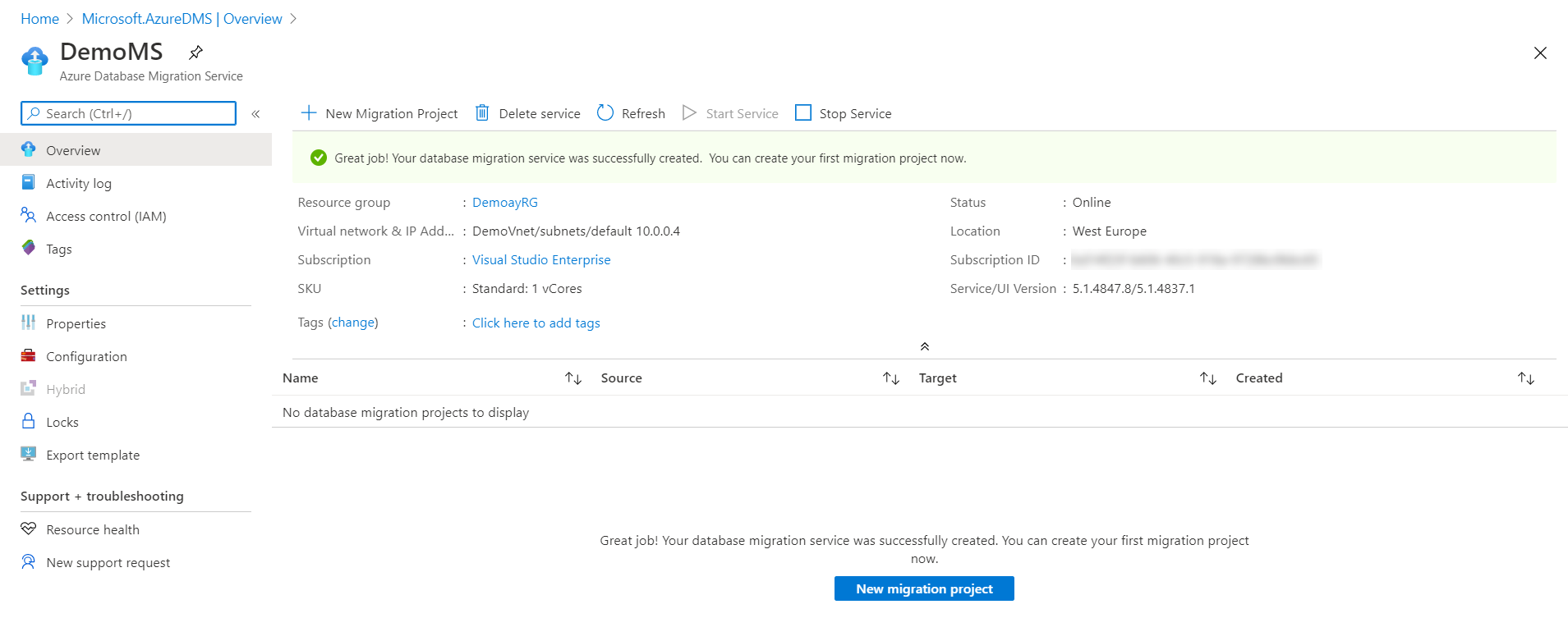
Task: Click the Stop Service square icon
Action: coord(802,113)
